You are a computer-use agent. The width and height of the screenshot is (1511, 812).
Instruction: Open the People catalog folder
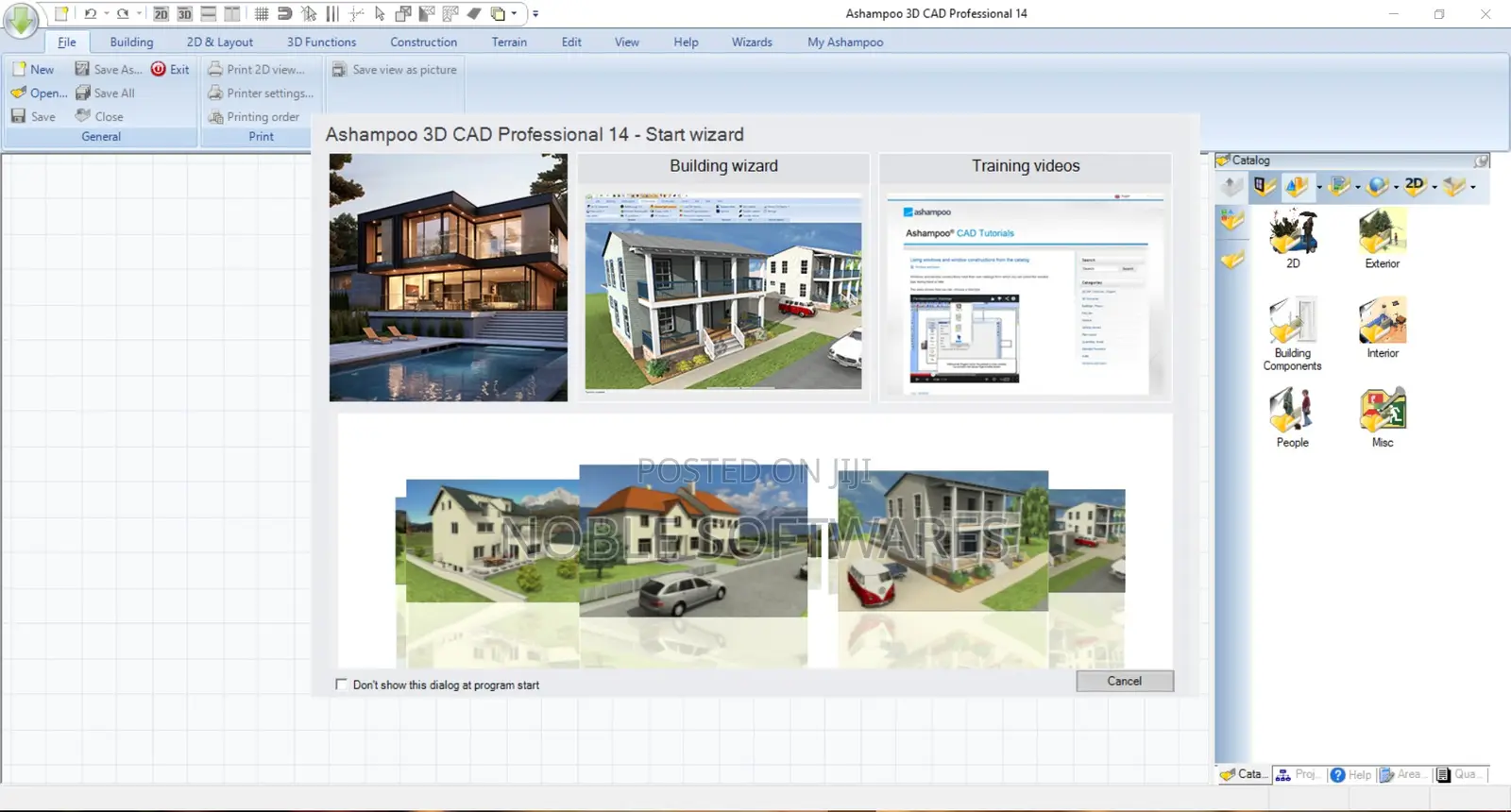click(x=1293, y=417)
